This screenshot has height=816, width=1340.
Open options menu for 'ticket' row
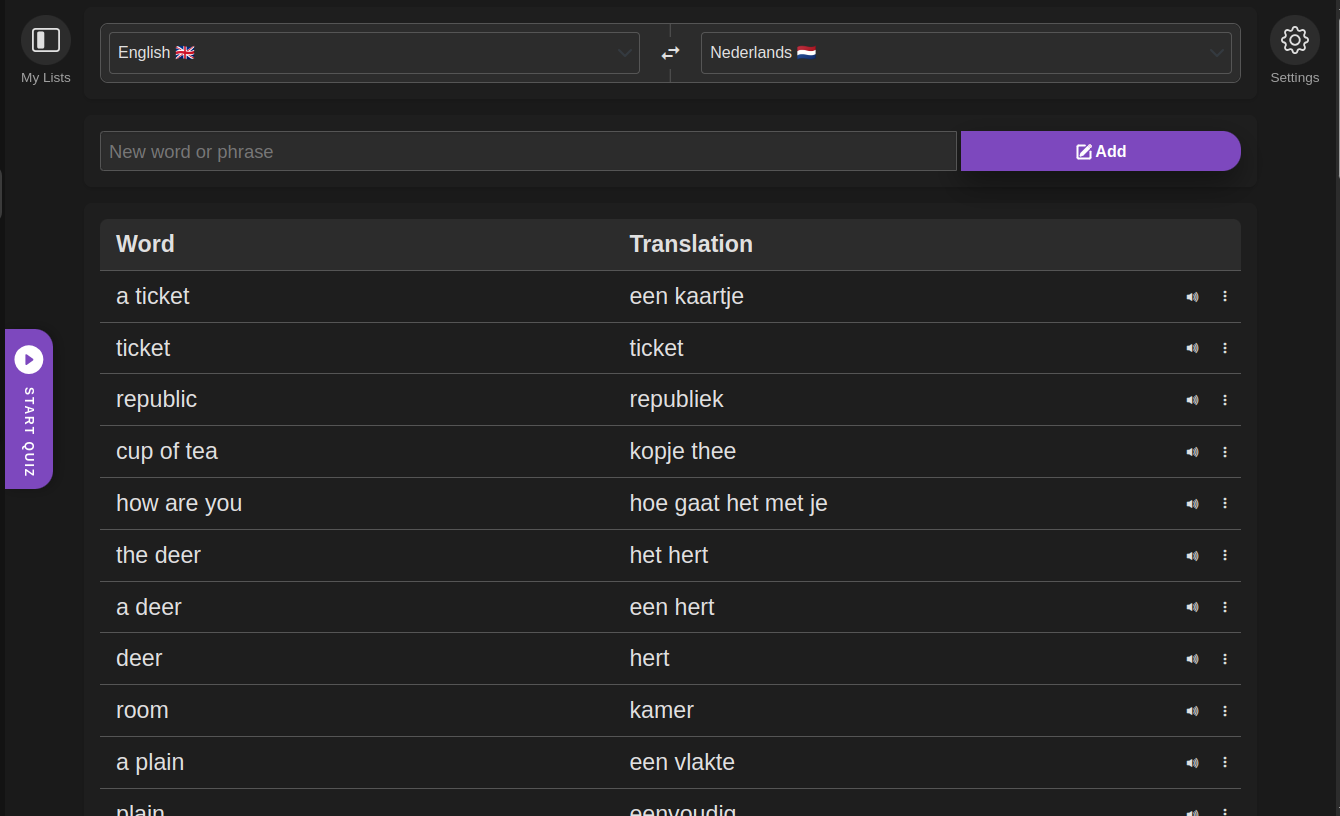tap(1225, 348)
